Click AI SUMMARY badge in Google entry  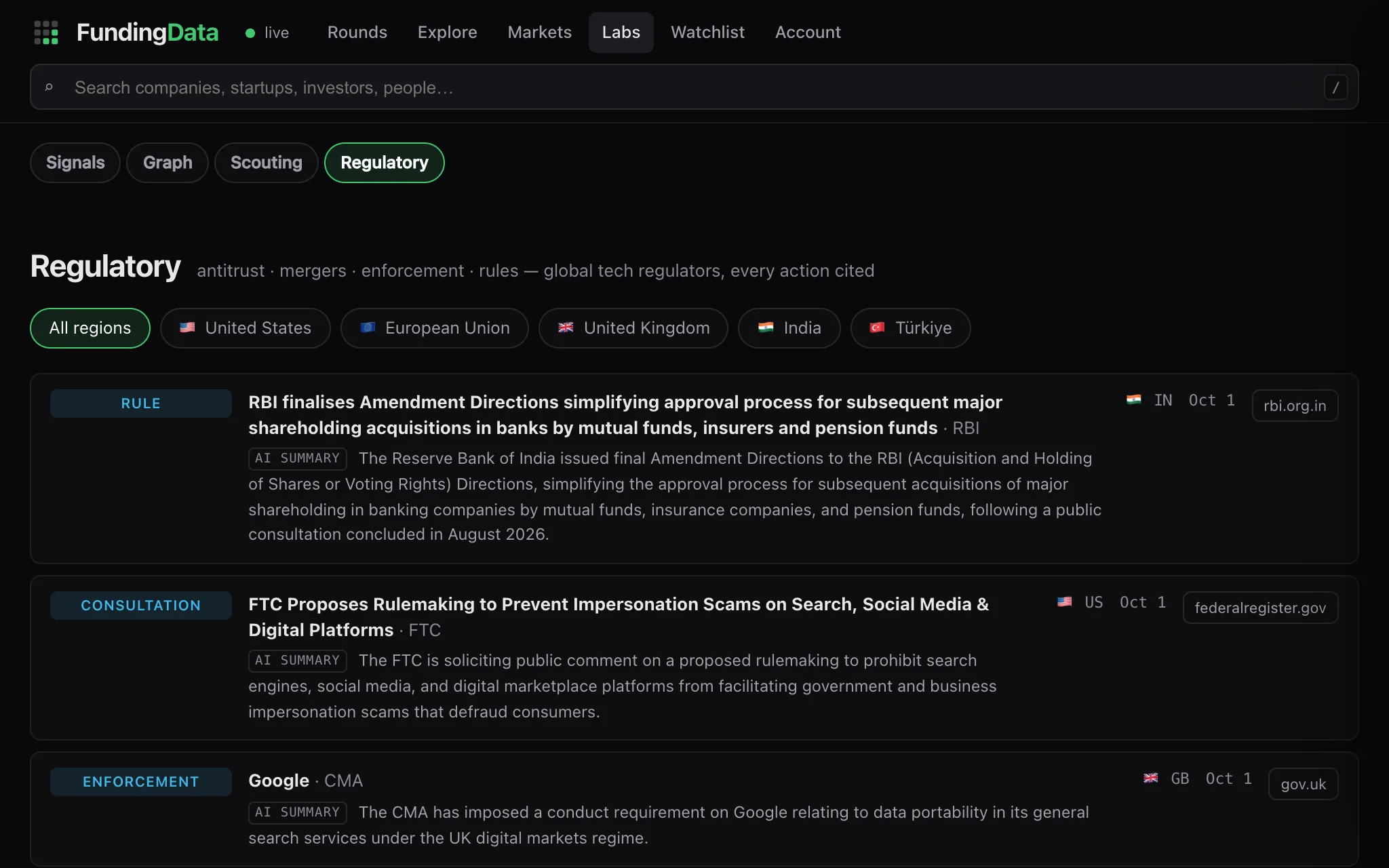(298, 813)
